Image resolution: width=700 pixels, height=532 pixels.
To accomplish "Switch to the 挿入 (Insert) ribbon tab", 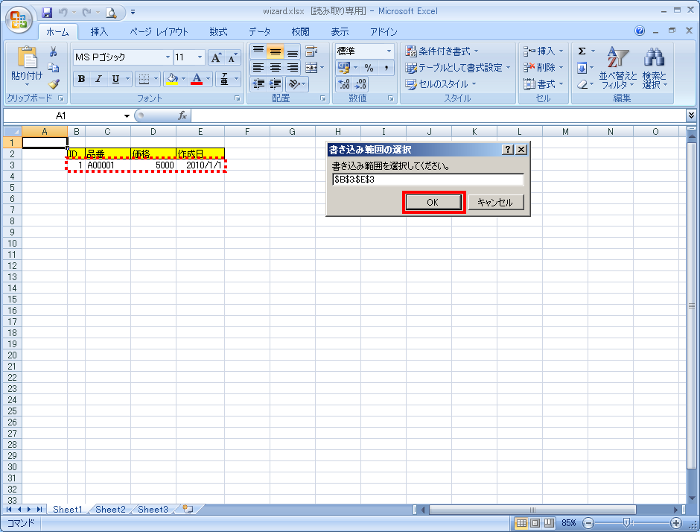I will point(99,32).
